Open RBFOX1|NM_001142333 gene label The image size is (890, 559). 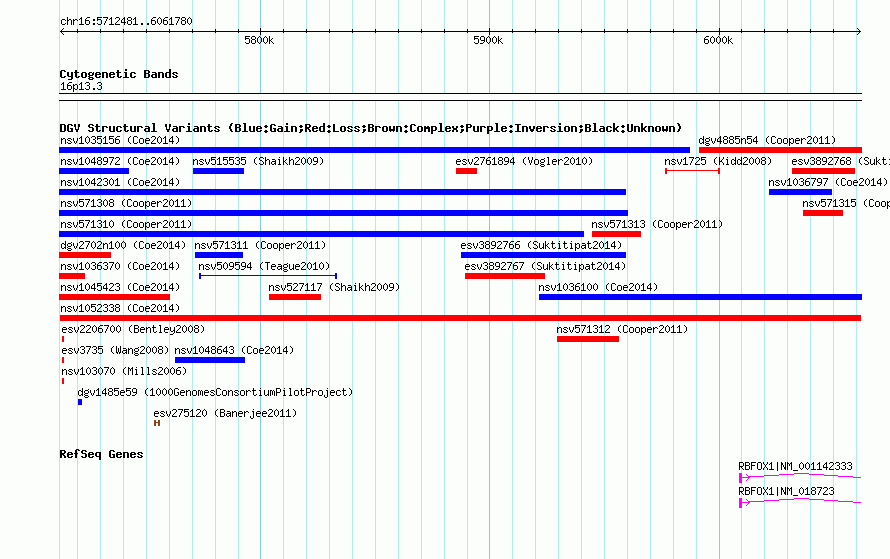[x=795, y=466]
